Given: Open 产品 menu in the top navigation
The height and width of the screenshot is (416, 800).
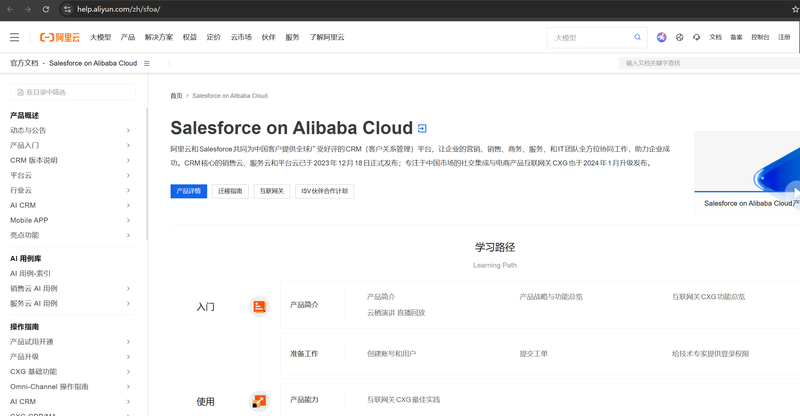Looking at the screenshot, I should pos(128,37).
